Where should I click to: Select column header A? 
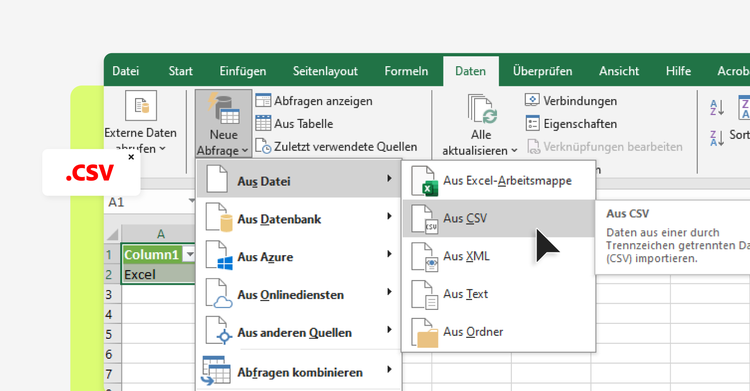[x=159, y=234]
